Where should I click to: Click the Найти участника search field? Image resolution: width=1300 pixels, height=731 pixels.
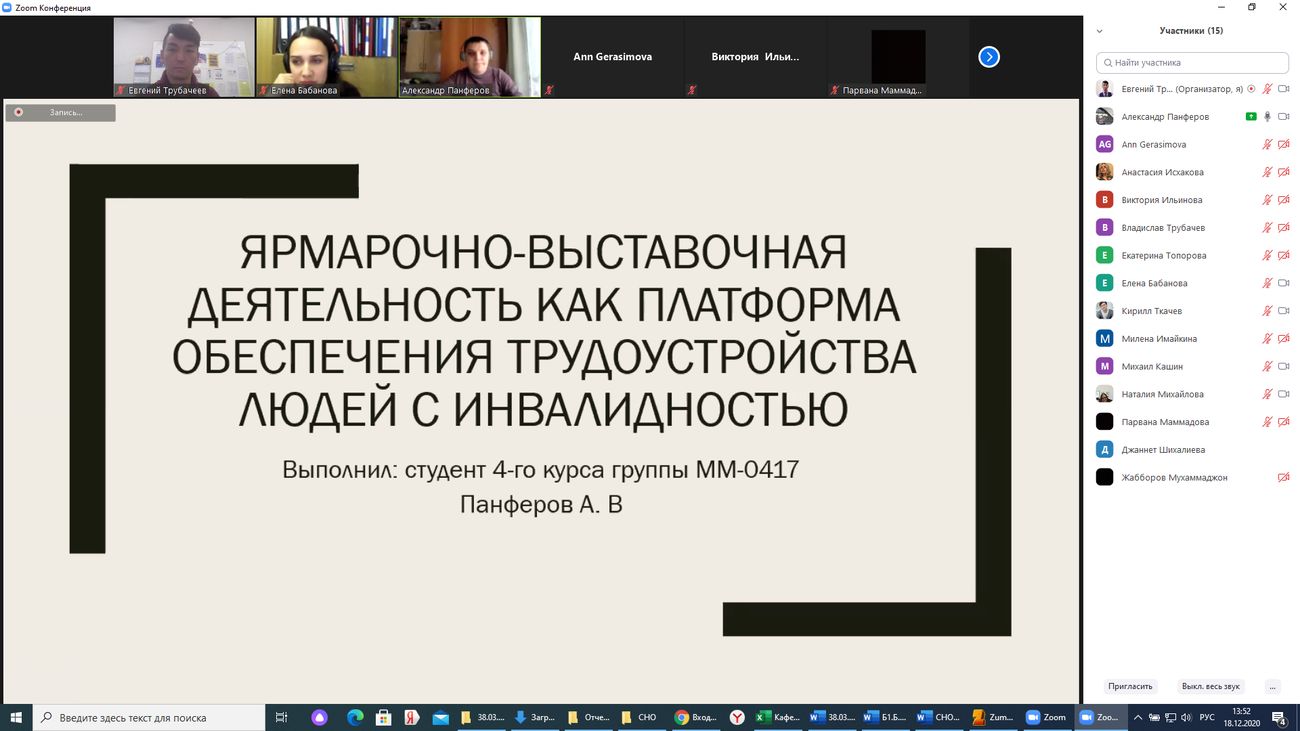(x=1194, y=62)
